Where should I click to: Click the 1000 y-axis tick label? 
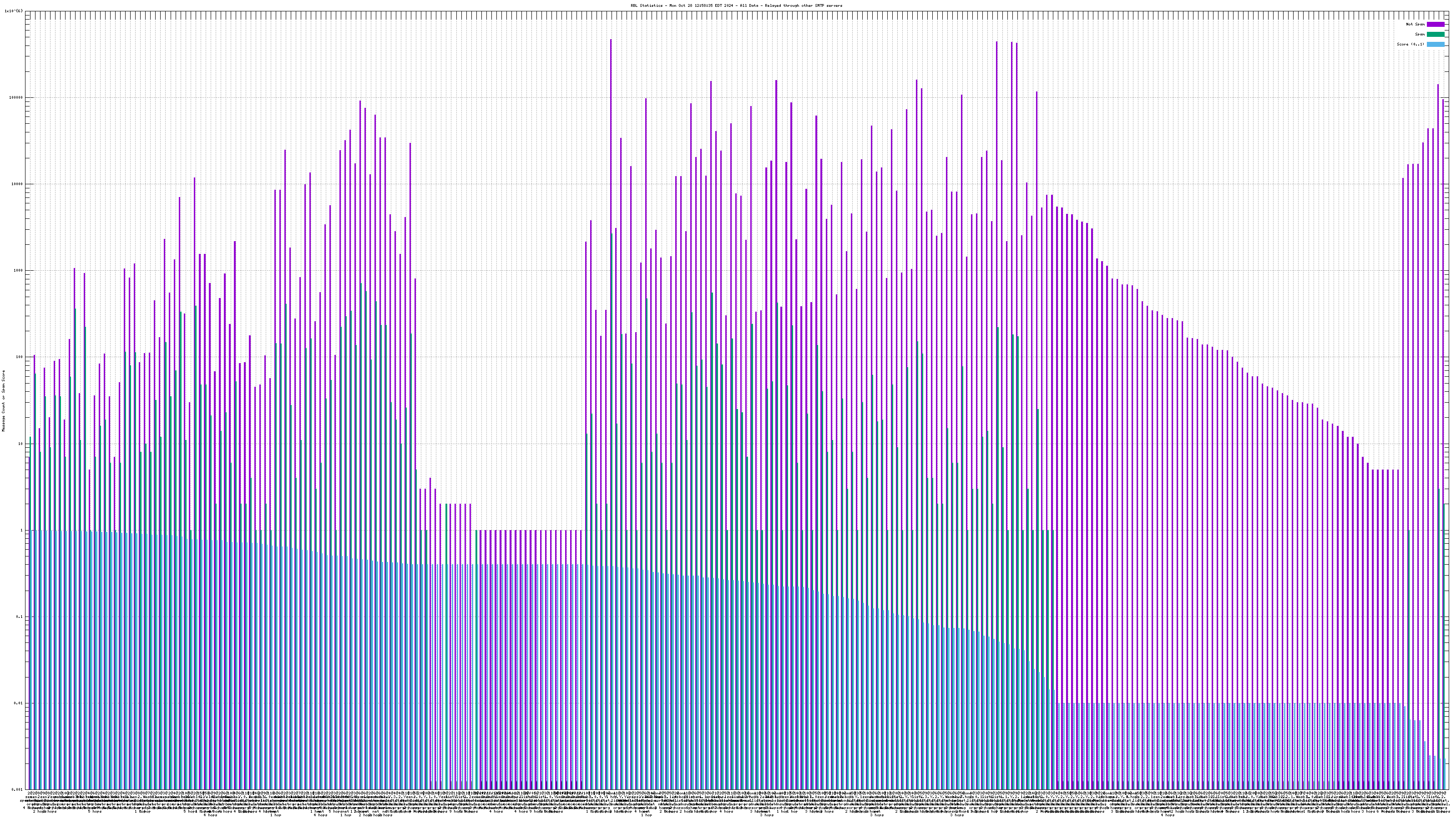pyautogui.click(x=18, y=270)
